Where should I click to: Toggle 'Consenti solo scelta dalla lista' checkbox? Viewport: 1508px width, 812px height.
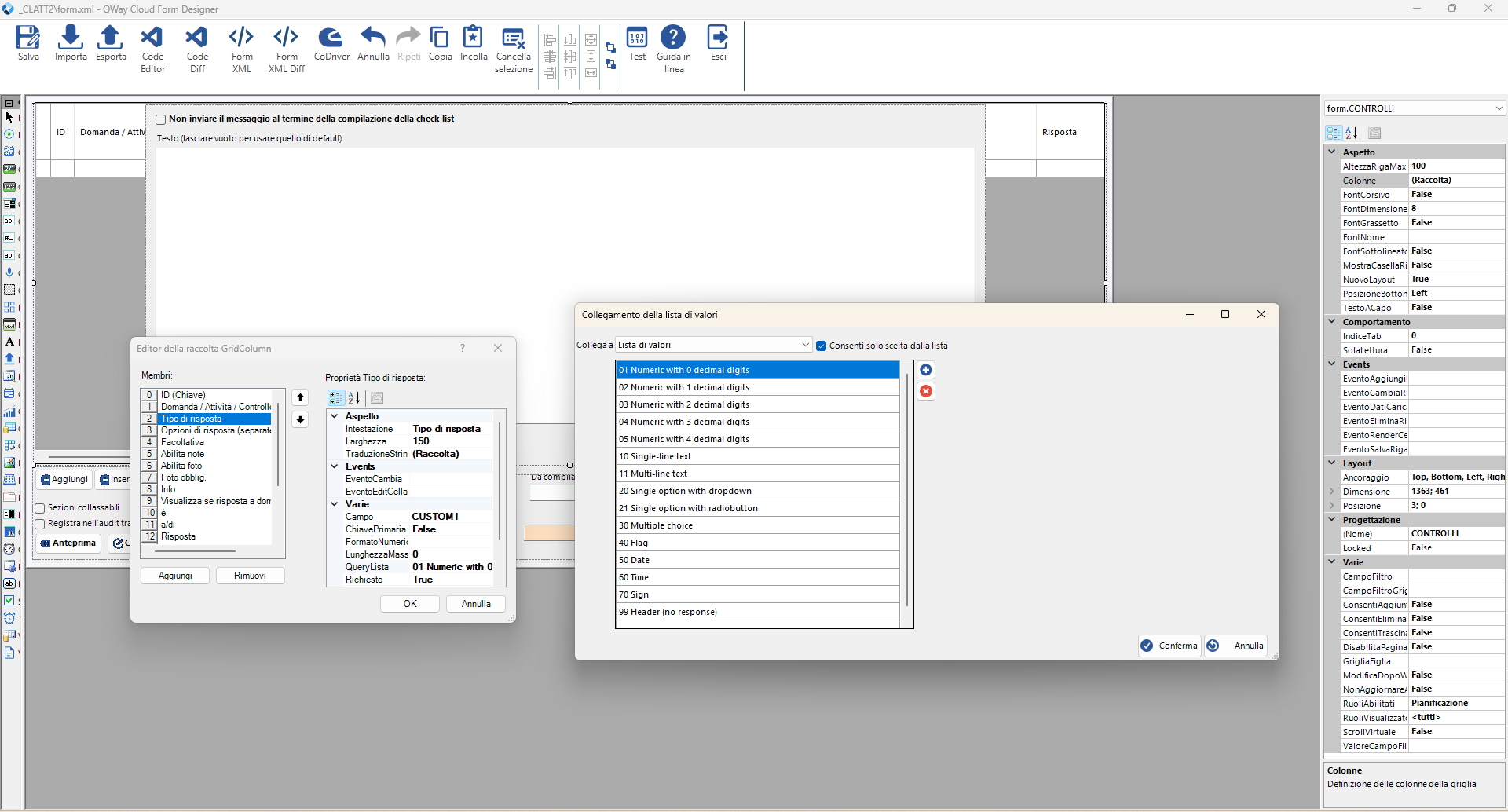(x=822, y=346)
